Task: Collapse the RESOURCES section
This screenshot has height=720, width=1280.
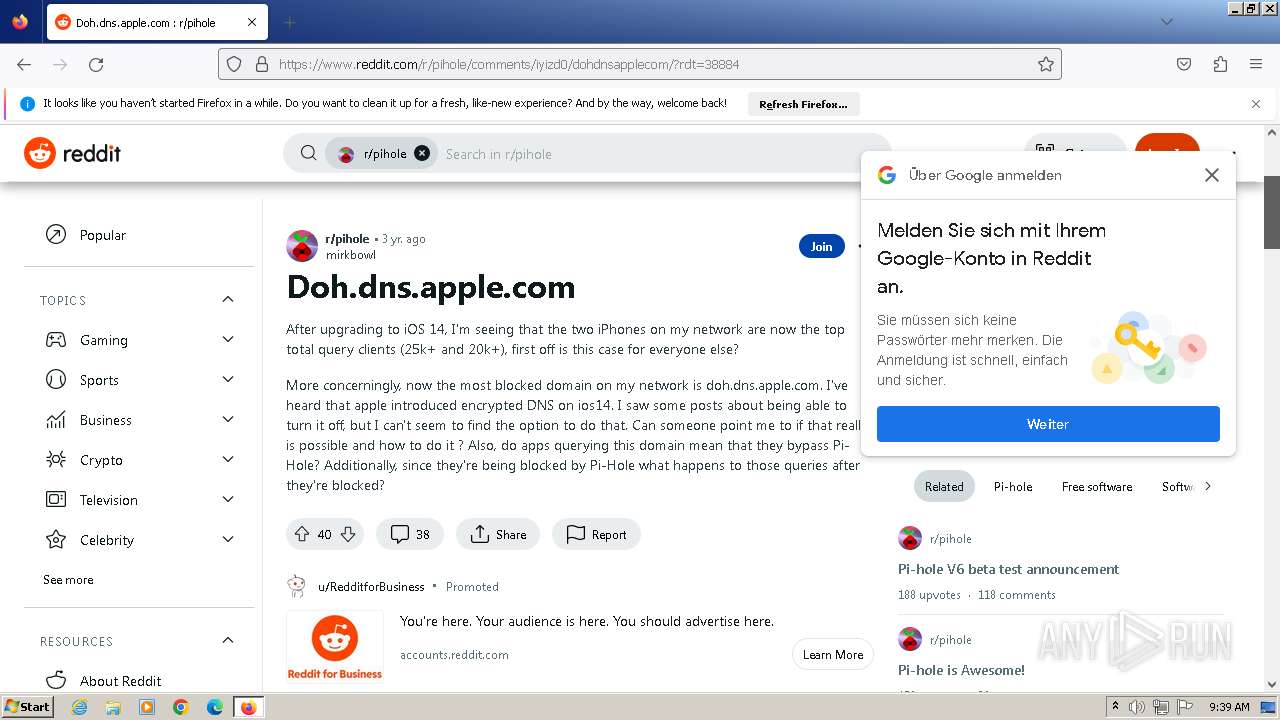Action: pos(228,641)
